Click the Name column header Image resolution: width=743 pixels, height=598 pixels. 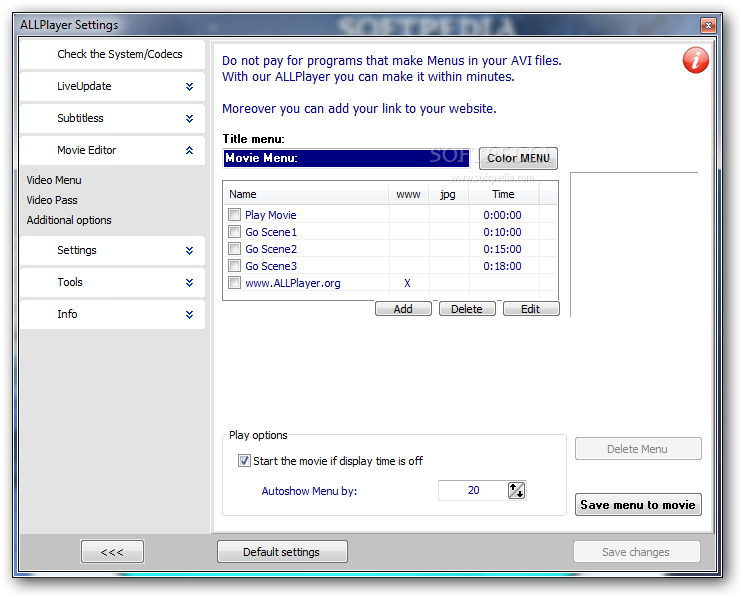coord(306,194)
